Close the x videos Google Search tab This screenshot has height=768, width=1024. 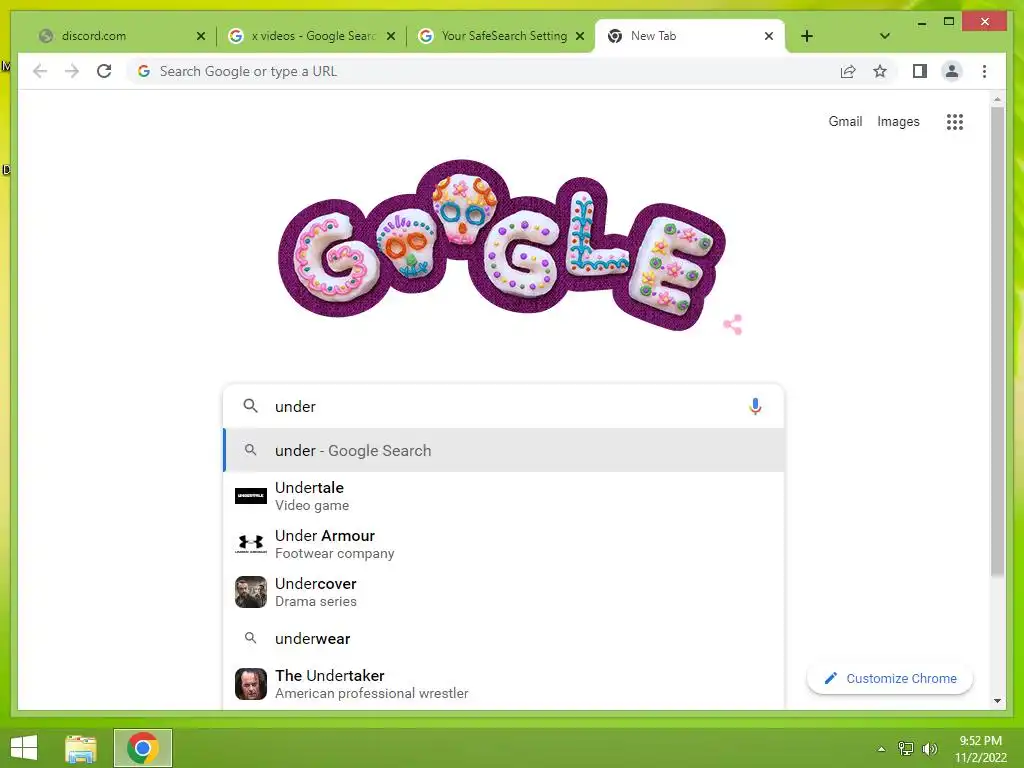tap(391, 36)
